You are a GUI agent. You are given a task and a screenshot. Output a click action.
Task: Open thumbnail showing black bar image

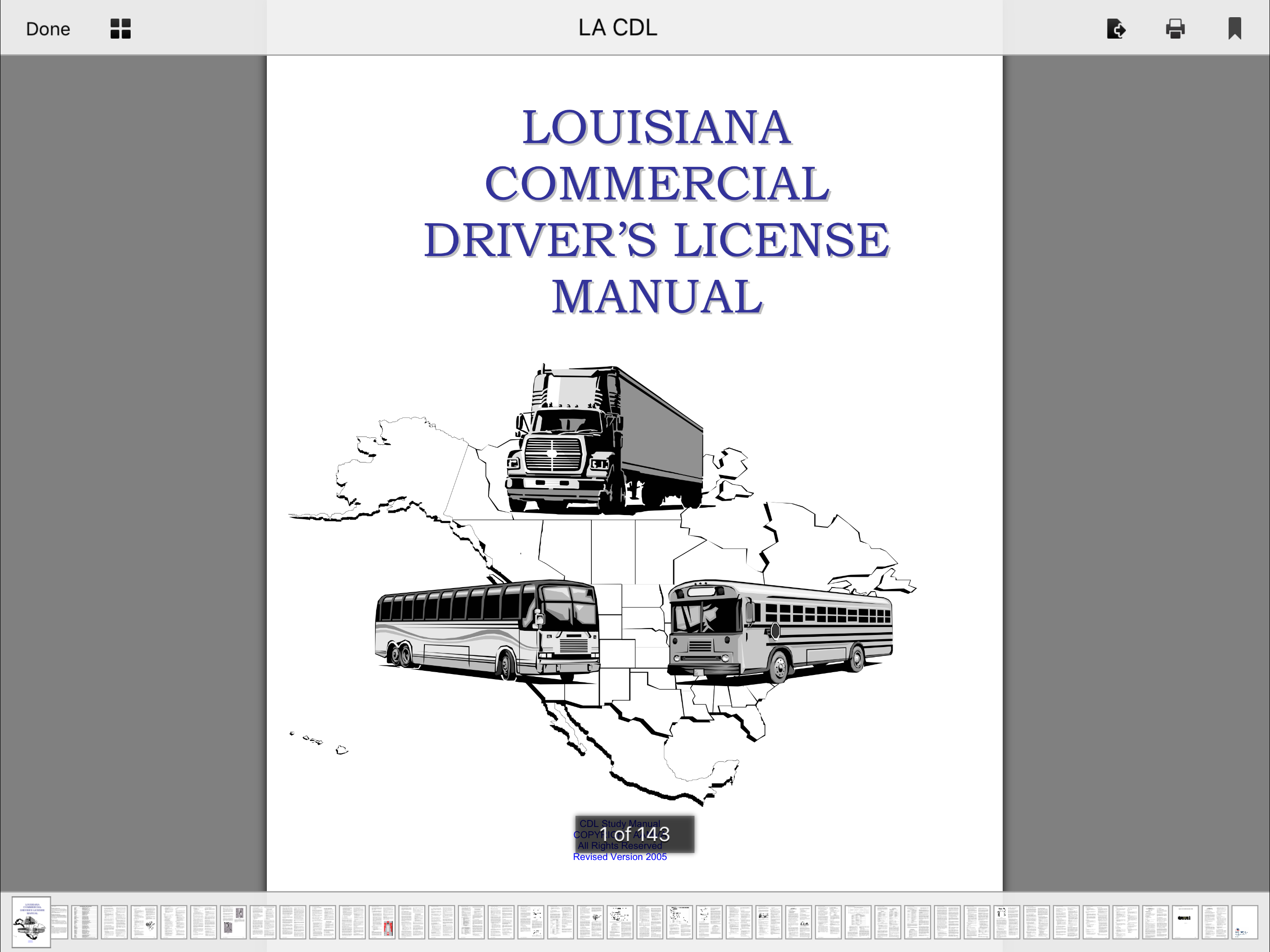(x=1185, y=922)
